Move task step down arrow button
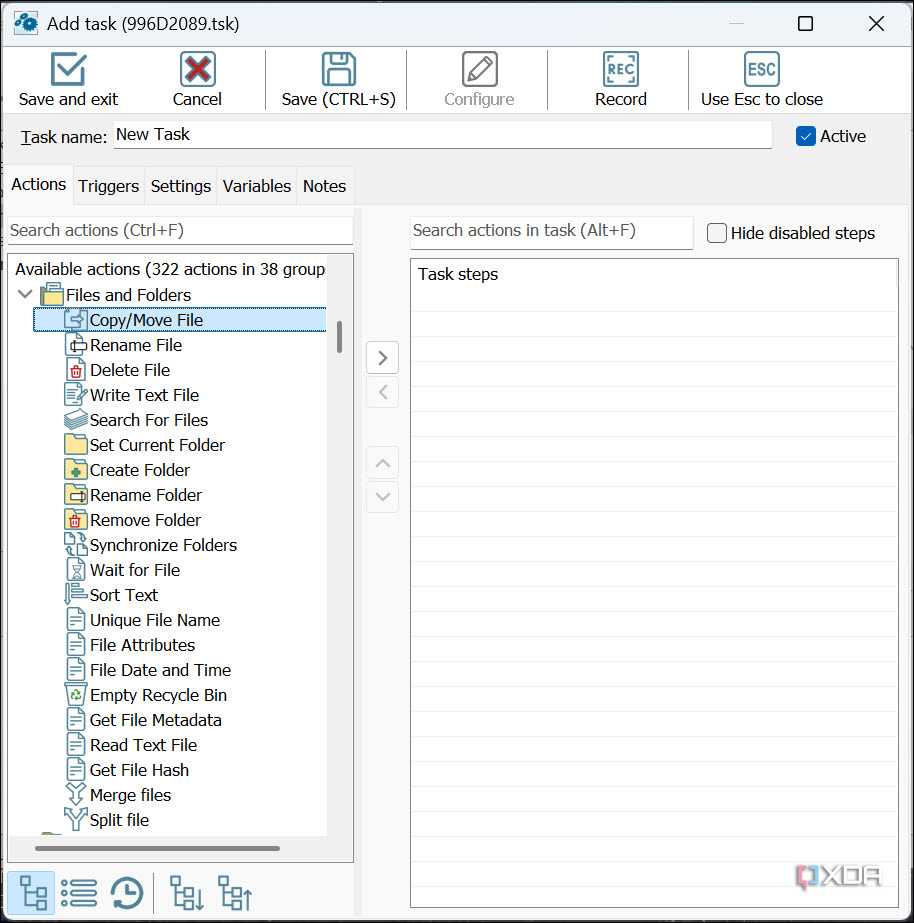 click(383, 497)
